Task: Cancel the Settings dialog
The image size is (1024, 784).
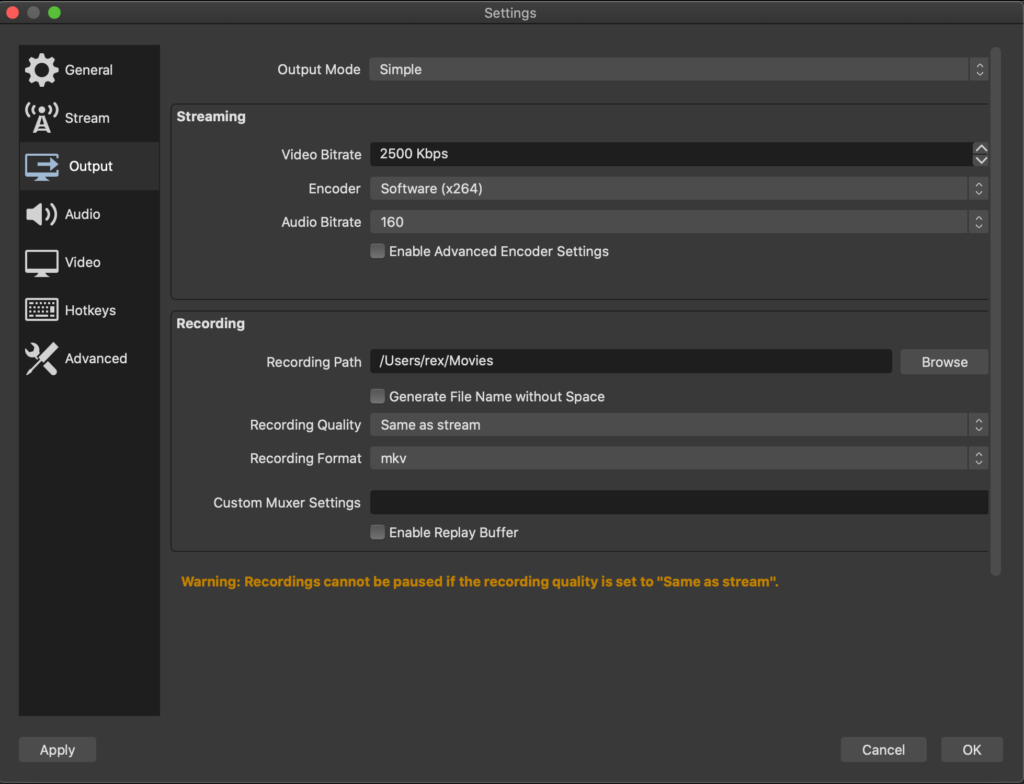Action: click(883, 749)
